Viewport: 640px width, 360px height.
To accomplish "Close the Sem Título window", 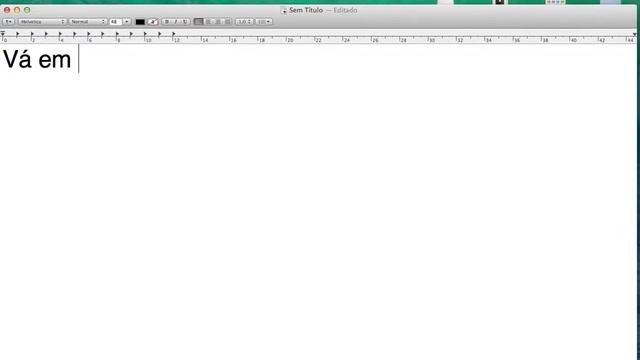I will point(7,10).
